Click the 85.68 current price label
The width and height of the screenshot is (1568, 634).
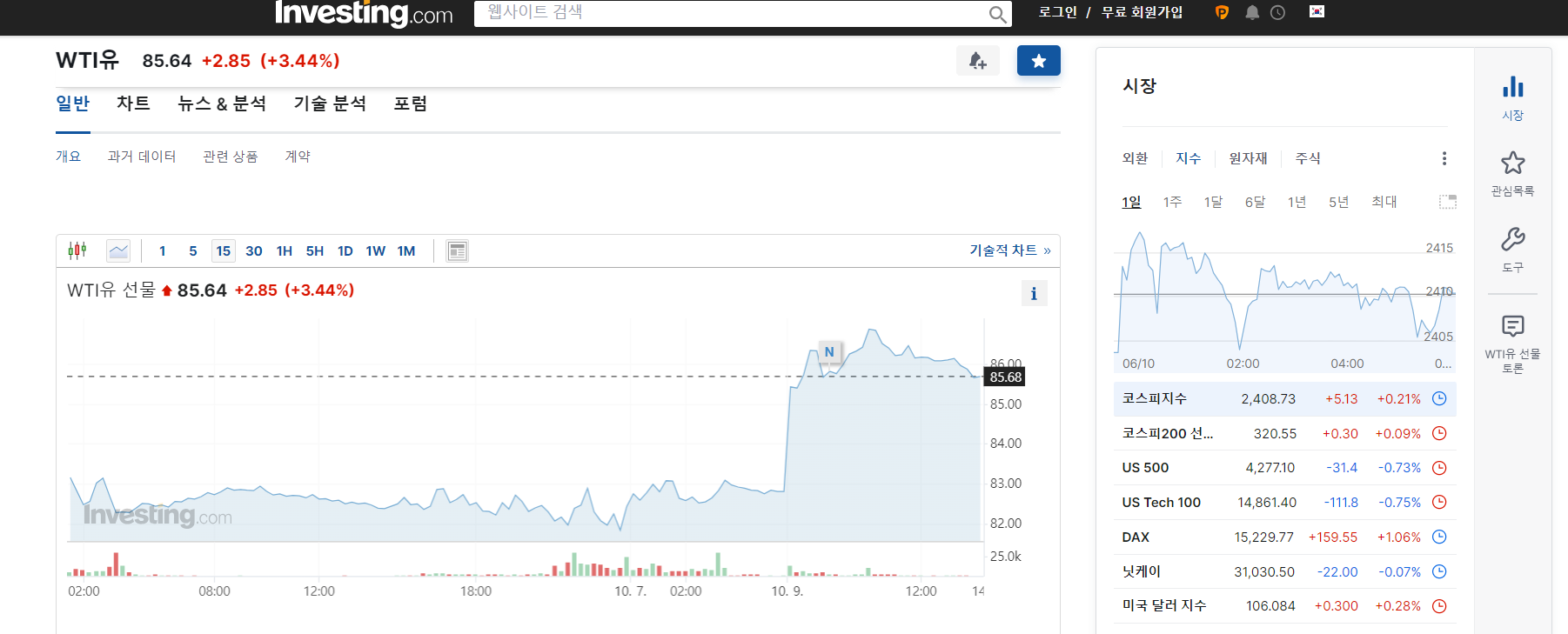[1005, 377]
